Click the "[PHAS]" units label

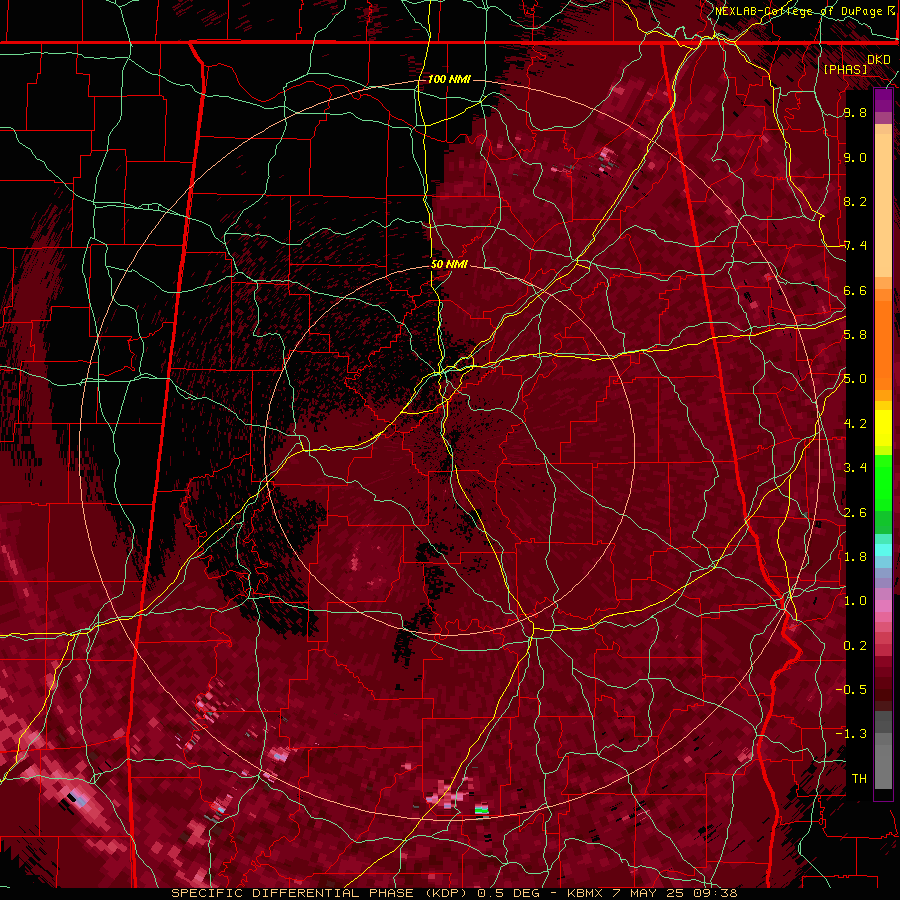845,69
